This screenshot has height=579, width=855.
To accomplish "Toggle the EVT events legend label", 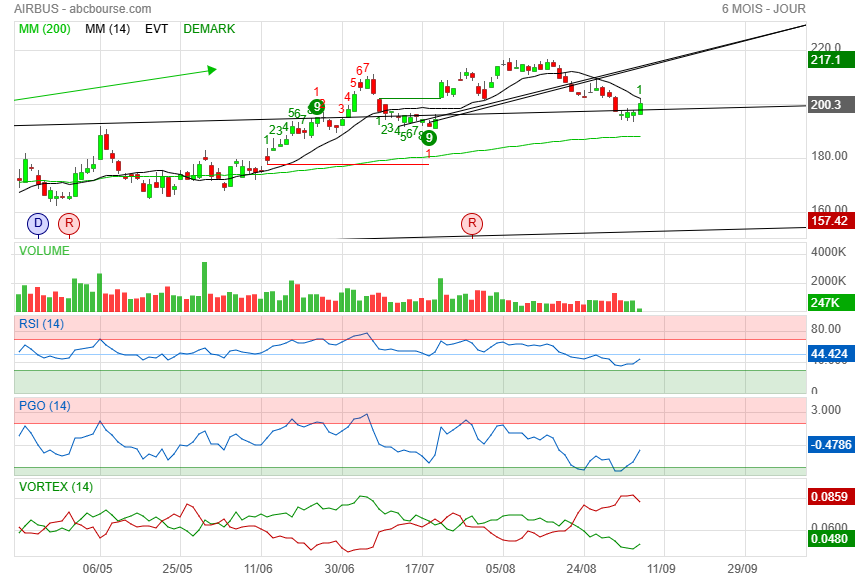I will coord(156,29).
